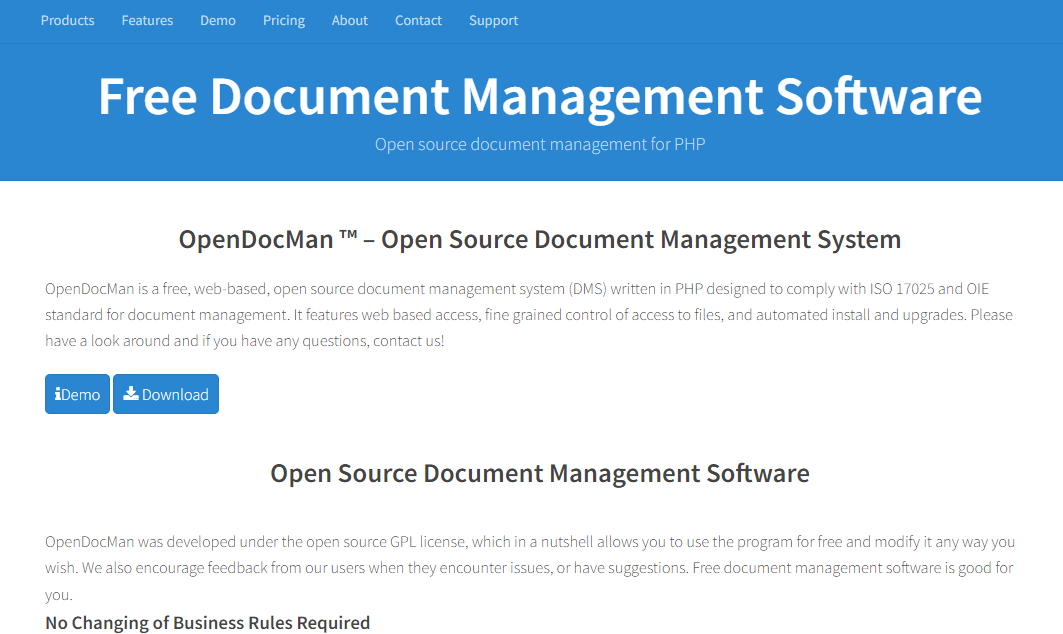View the Pricing page
The image size is (1063, 634).
click(x=283, y=21)
